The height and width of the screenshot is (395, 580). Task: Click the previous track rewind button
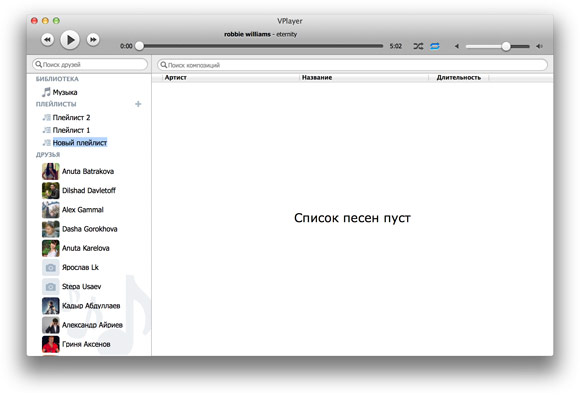(x=47, y=40)
